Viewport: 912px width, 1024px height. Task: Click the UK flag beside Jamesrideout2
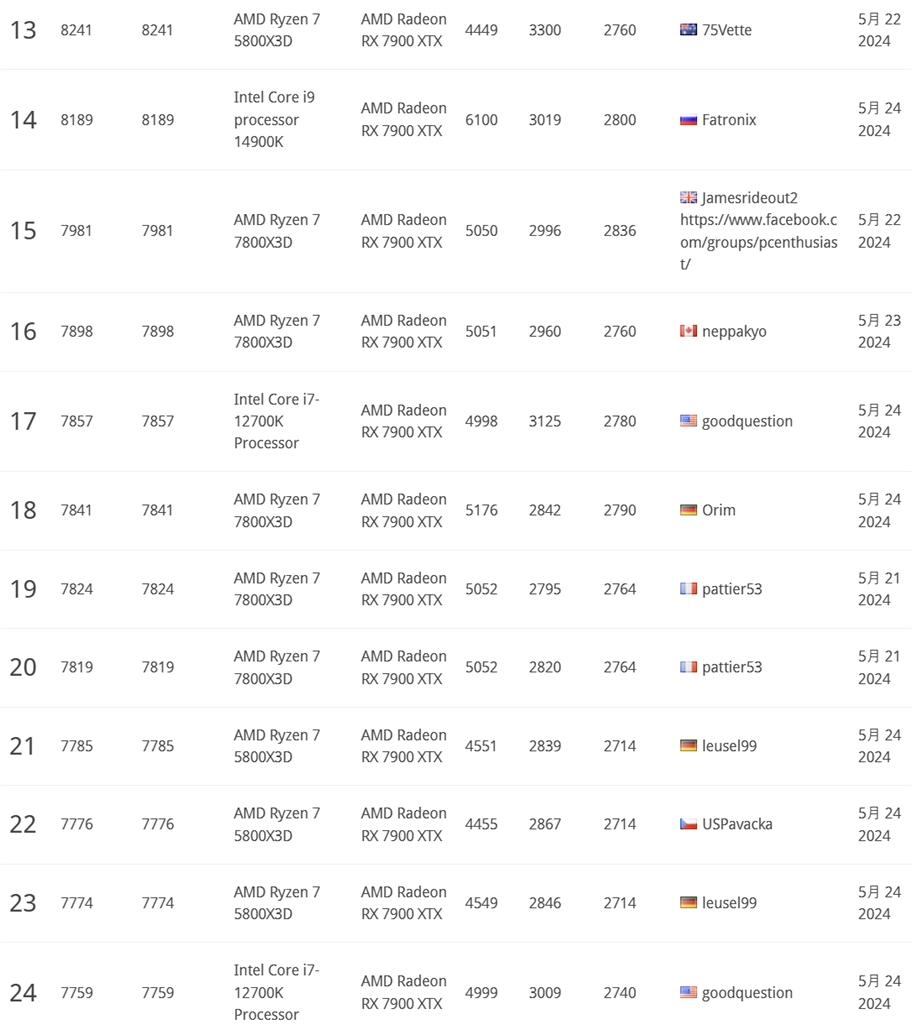(x=688, y=198)
